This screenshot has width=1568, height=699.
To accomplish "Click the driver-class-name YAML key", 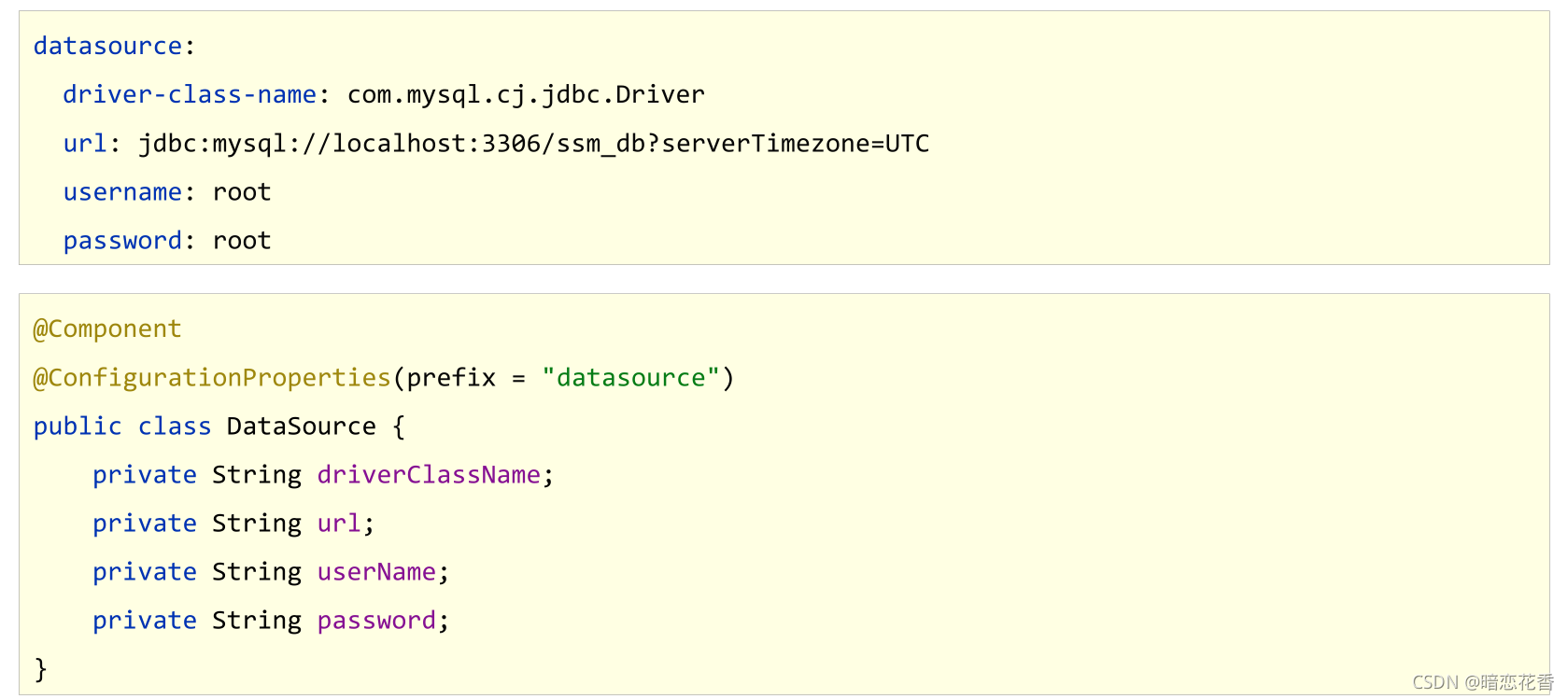I will [190, 94].
